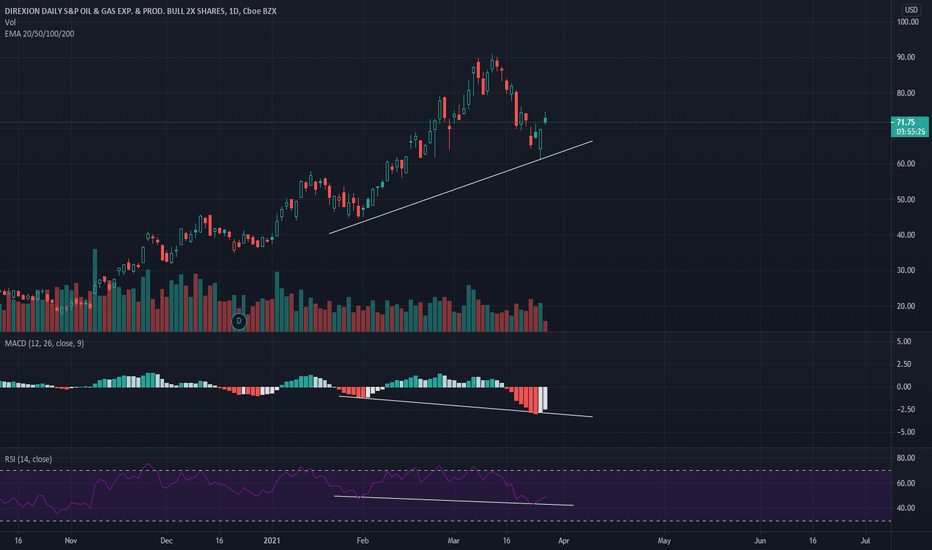The image size is (932, 550).
Task: Select the white trendline on the MACD histogram
Action: (465, 407)
